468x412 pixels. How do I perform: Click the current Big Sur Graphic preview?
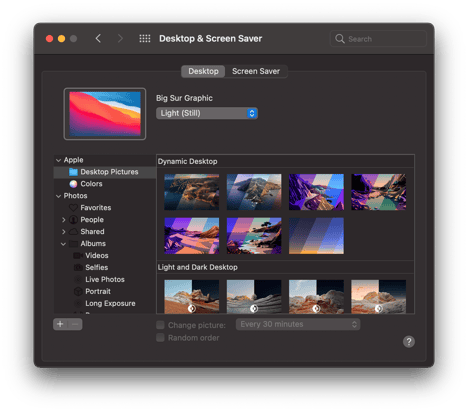(x=105, y=114)
